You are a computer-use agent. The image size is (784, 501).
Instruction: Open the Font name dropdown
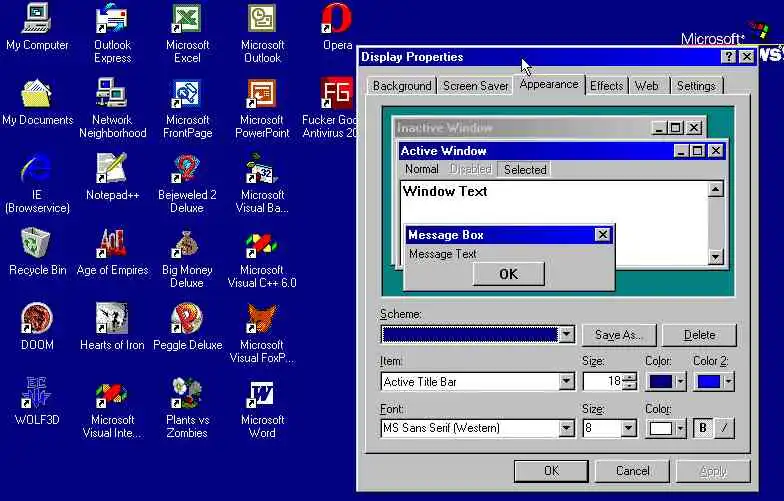point(566,428)
